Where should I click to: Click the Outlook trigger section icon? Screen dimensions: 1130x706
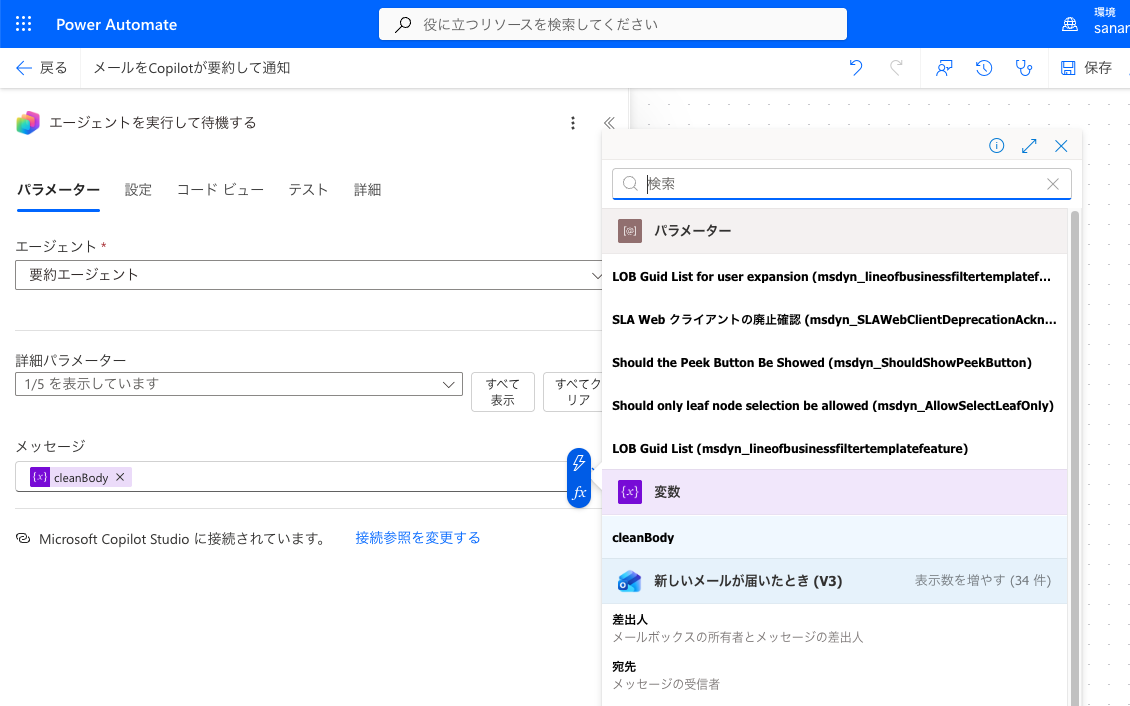point(630,581)
